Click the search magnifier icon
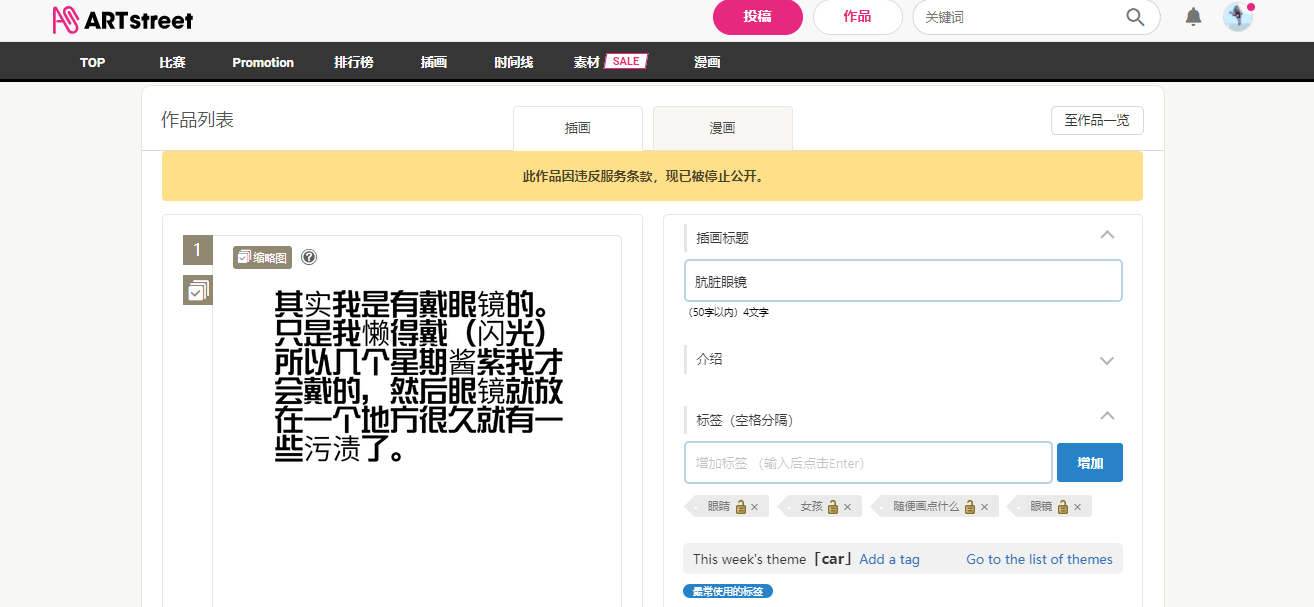Viewport: 1314px width, 607px height. pyautogui.click(x=1135, y=17)
